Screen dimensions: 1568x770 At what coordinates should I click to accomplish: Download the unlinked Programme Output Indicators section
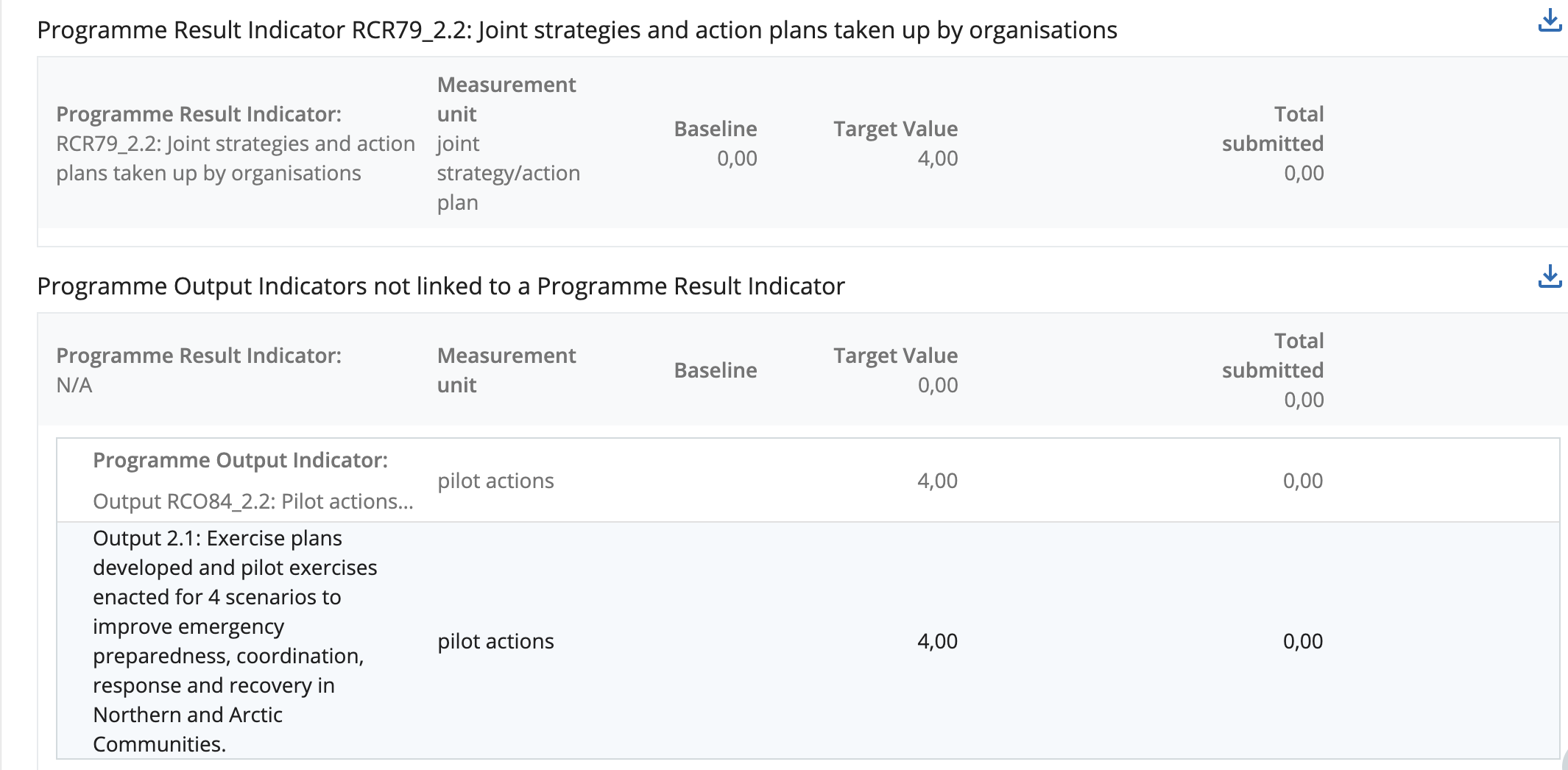tap(1550, 277)
